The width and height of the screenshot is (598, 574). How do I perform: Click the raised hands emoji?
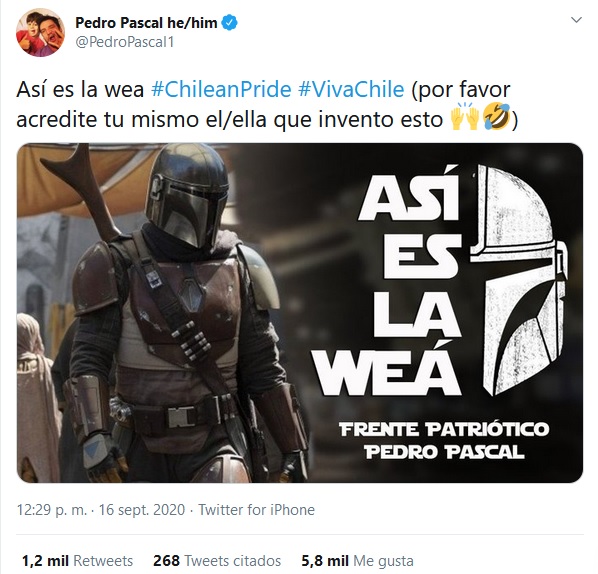pyautogui.click(x=465, y=117)
